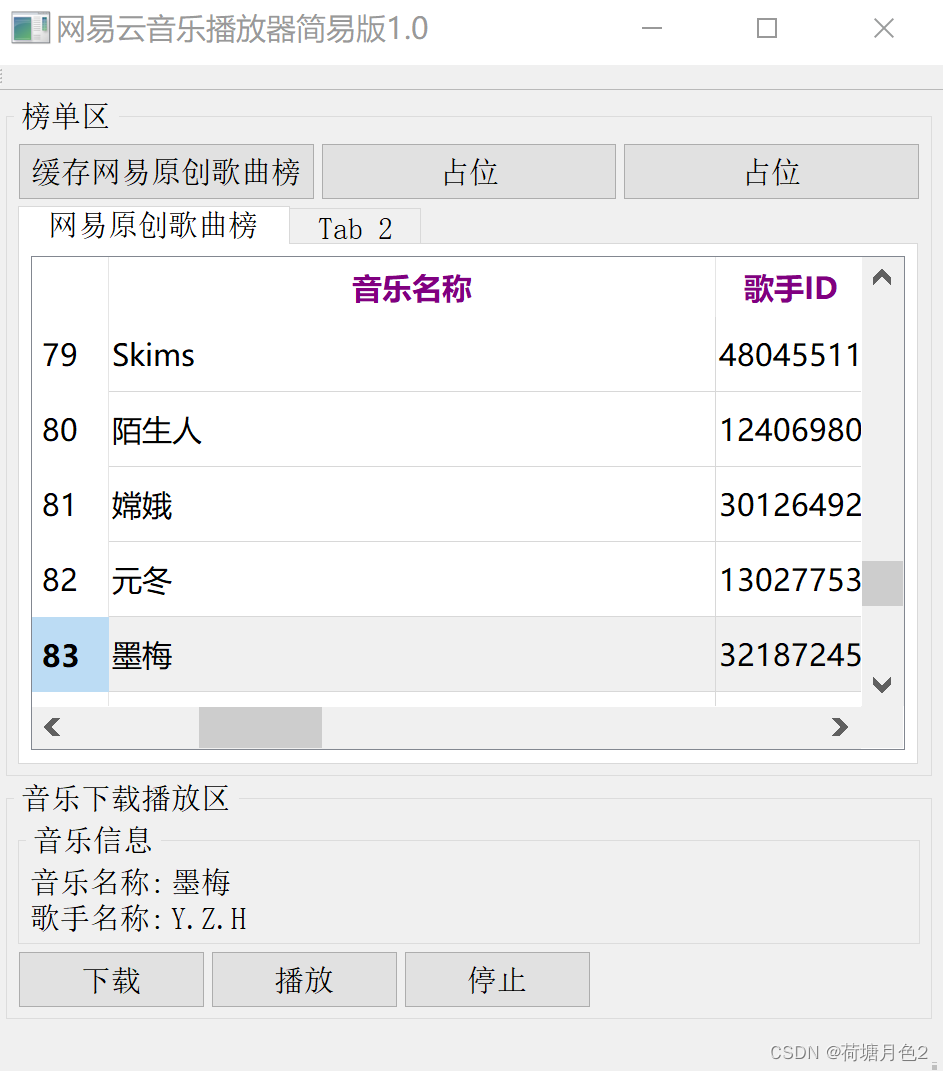Click the horizontal scrollbar right arrow
This screenshot has height=1071, width=943.
tap(840, 727)
